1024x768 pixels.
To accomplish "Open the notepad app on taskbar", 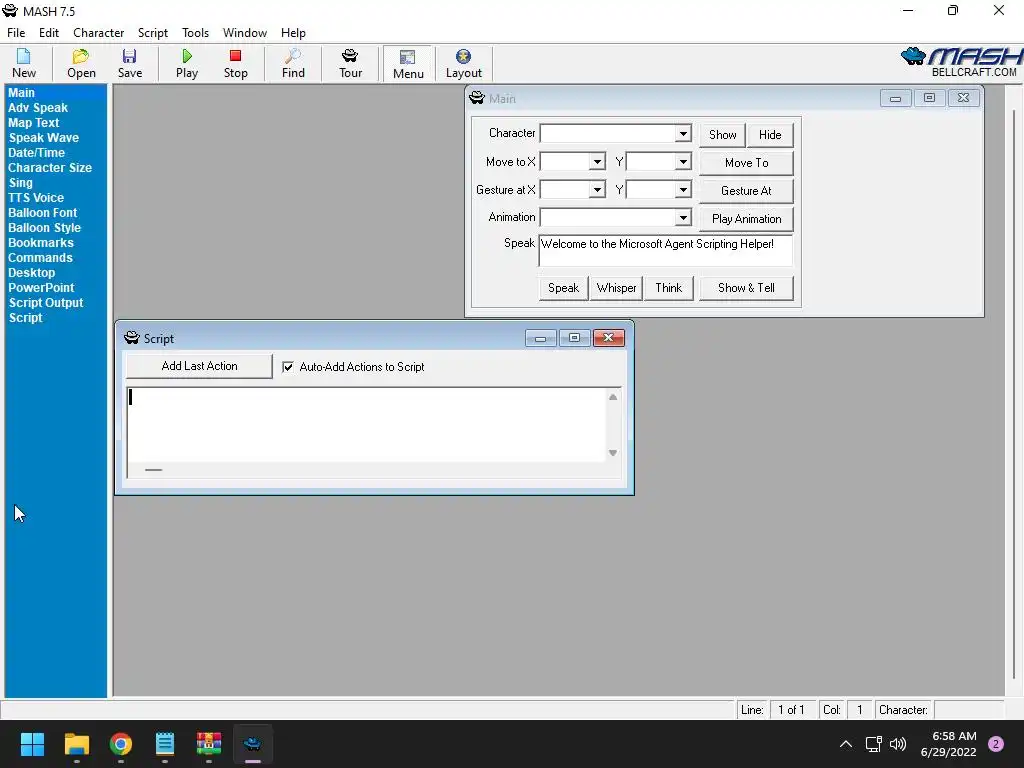I will (x=165, y=744).
